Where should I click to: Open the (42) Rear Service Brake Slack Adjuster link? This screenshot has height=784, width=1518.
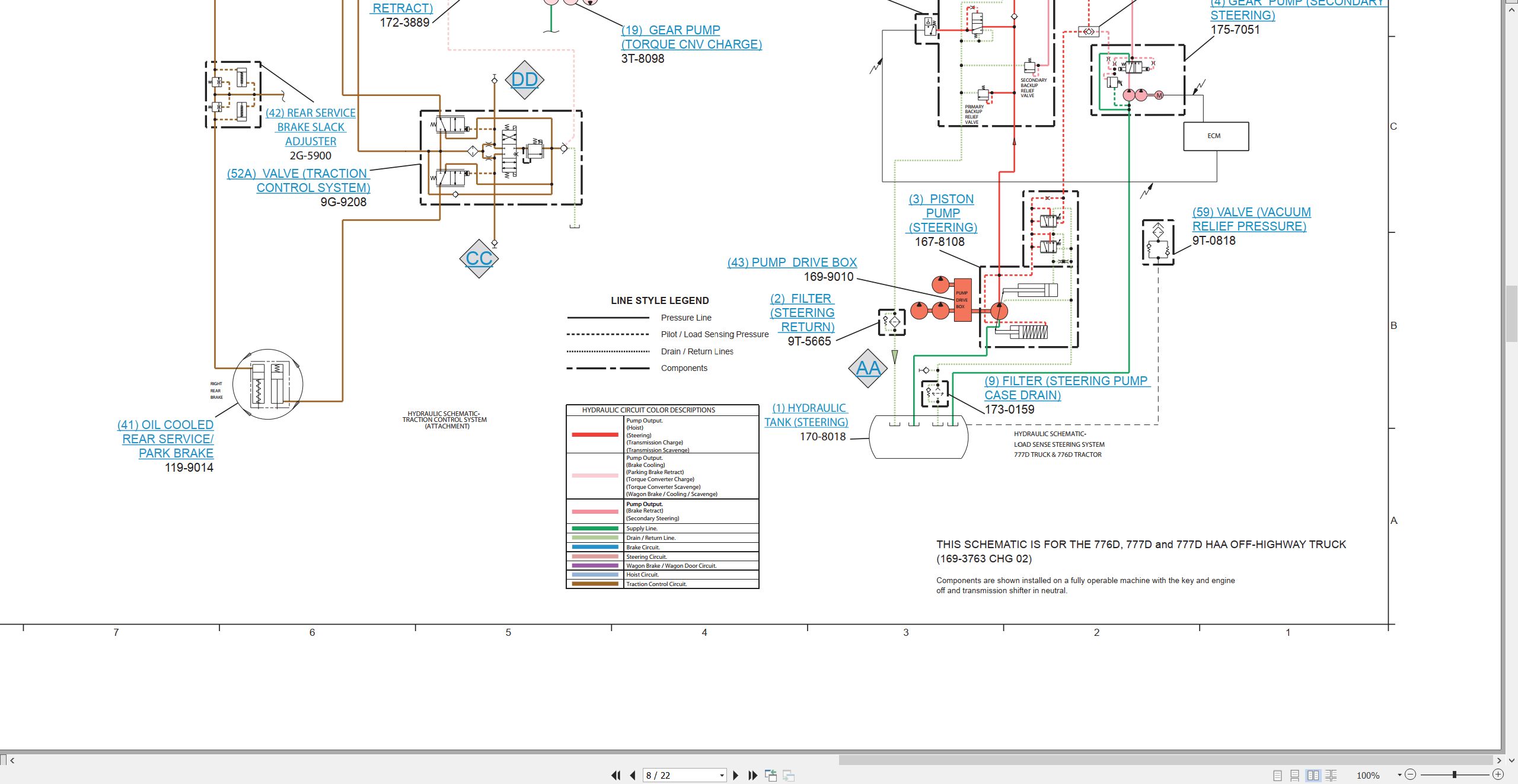[311, 127]
